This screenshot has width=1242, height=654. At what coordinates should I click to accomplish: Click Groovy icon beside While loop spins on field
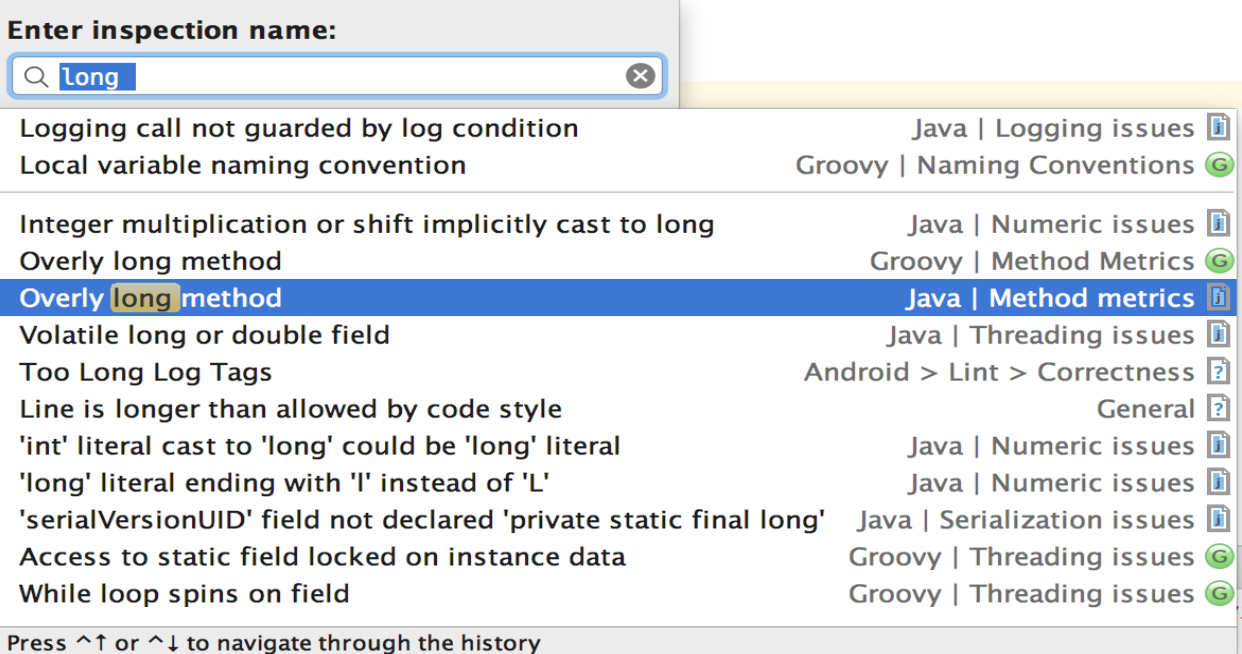[1218, 594]
